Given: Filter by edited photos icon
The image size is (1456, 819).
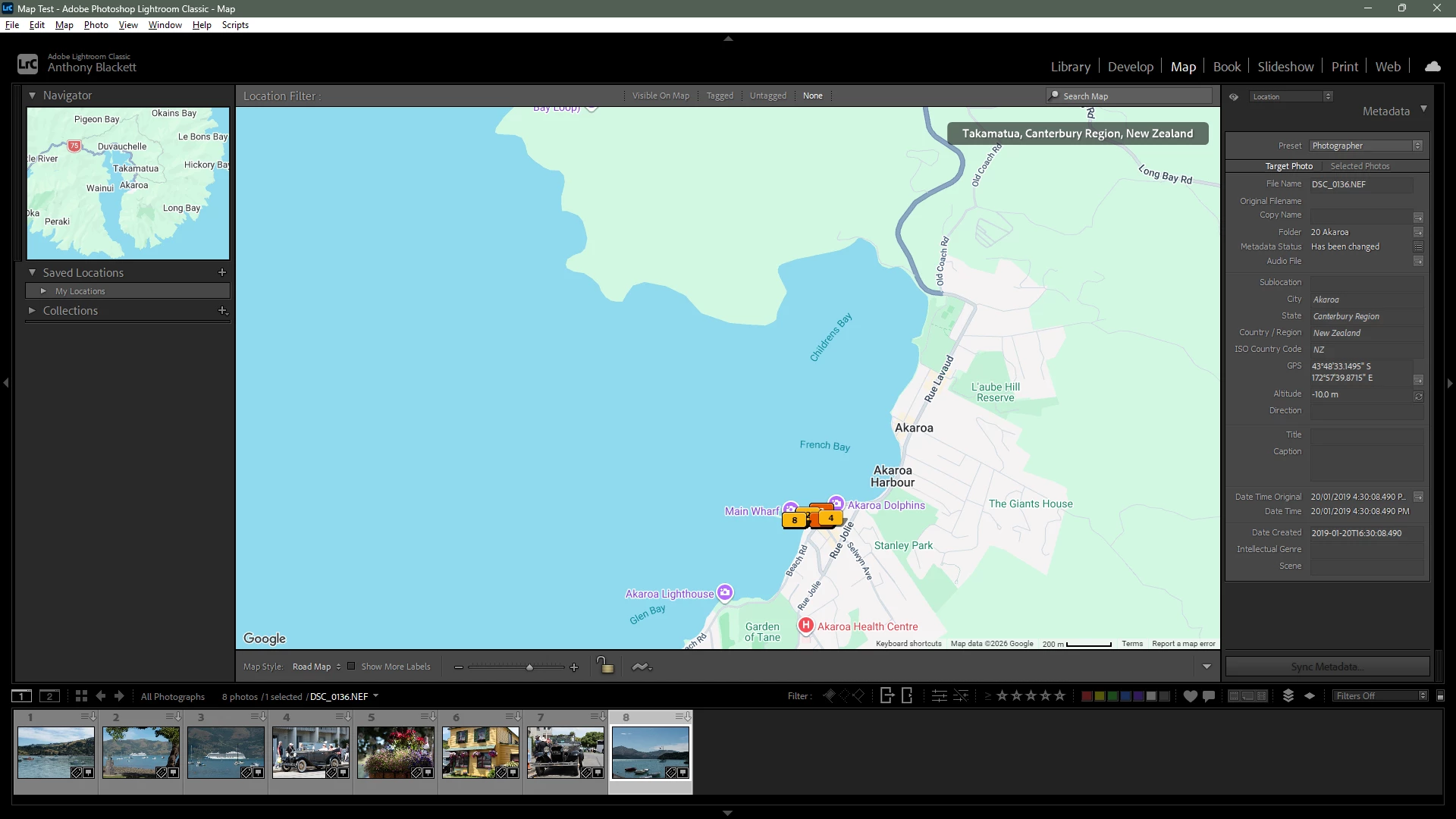Looking at the screenshot, I should [x=939, y=696].
